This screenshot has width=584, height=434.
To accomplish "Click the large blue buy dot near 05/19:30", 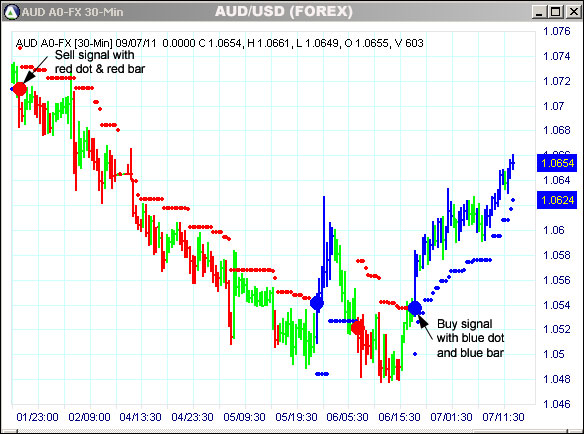I will [x=317, y=303].
